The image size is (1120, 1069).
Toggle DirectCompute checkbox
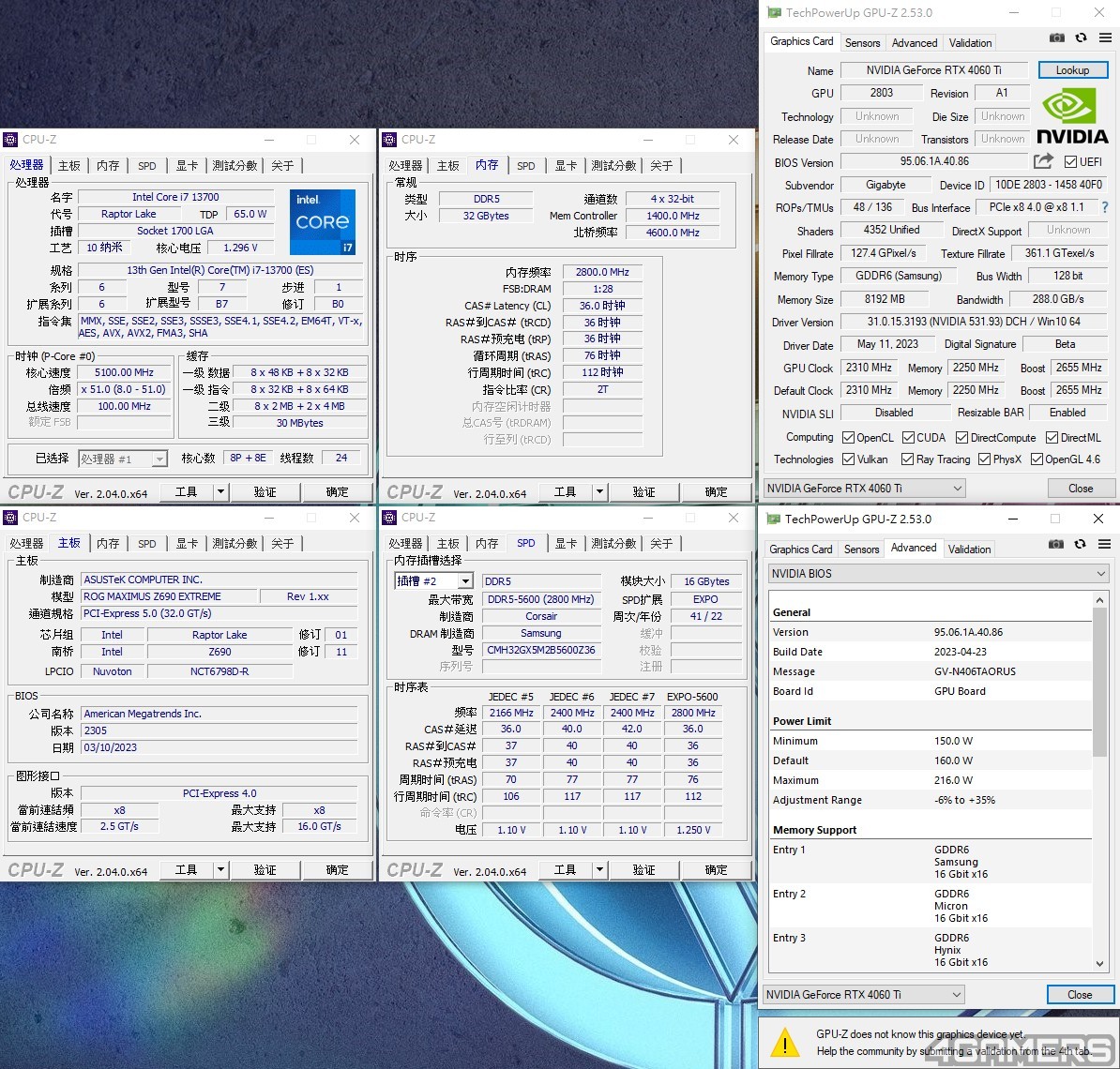tap(962, 438)
